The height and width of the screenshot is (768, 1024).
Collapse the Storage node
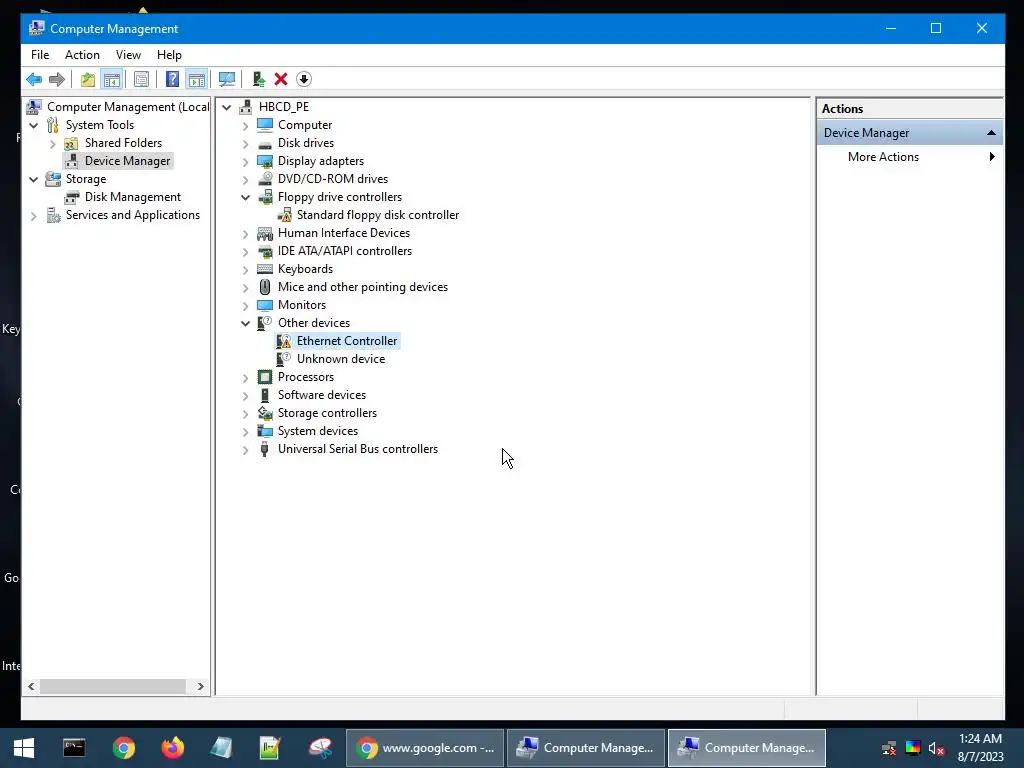[33, 179]
